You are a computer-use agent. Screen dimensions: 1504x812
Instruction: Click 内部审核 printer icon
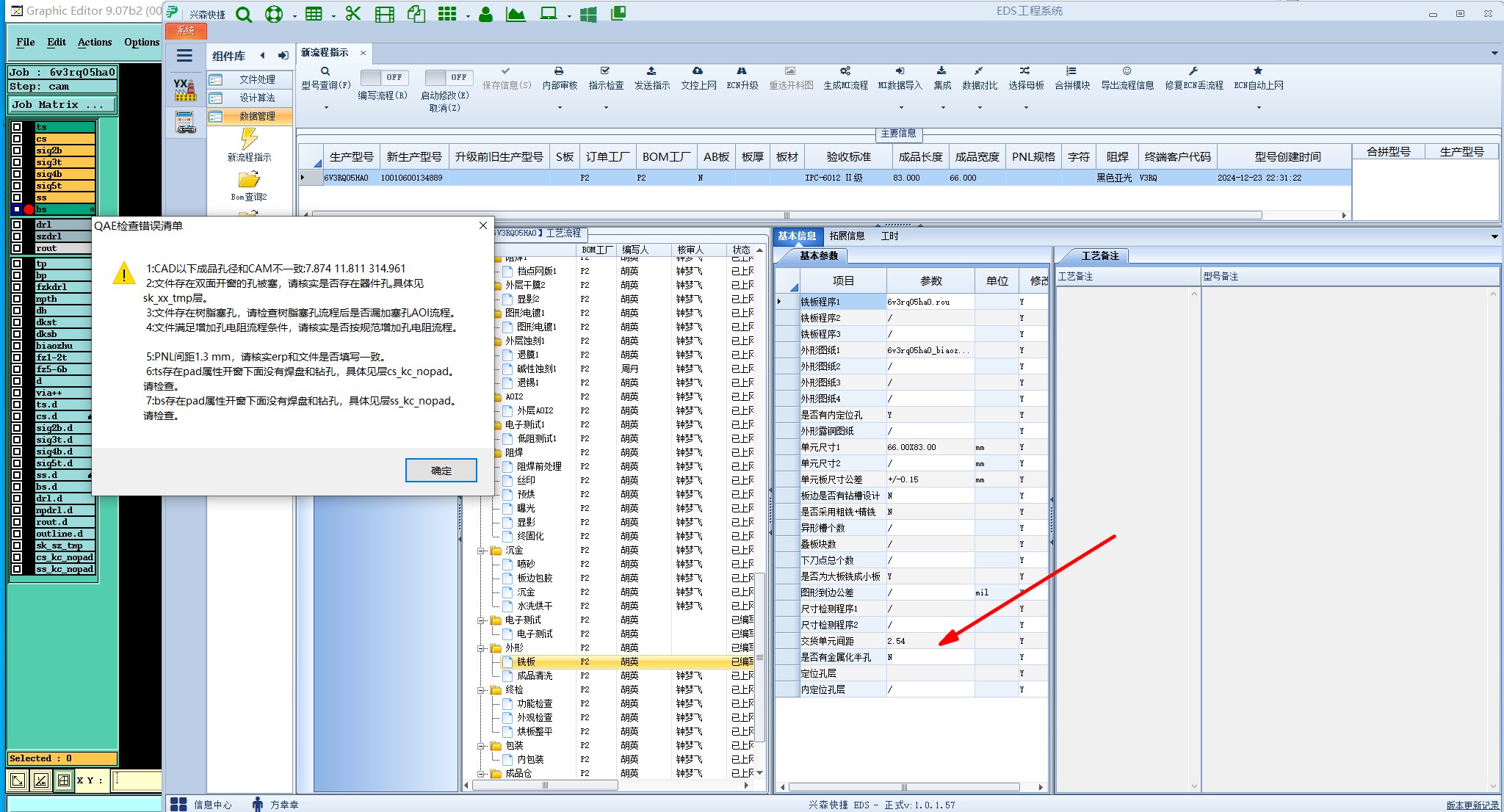coord(559,71)
